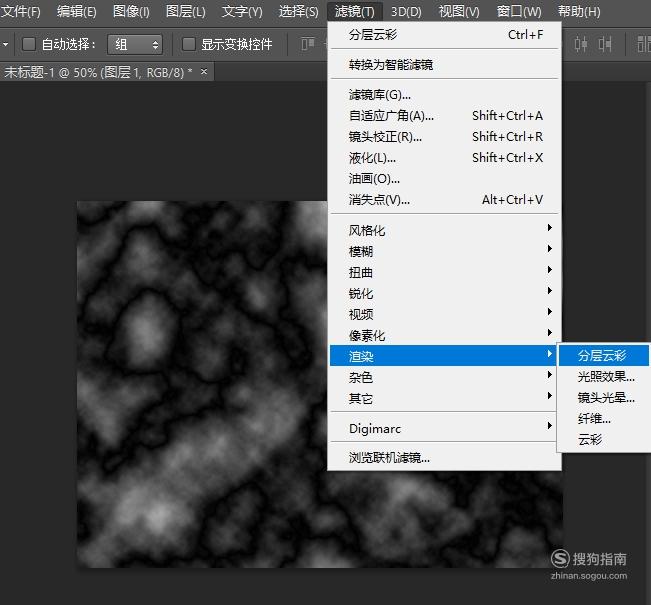Apply last filter 分层云彩 Ctrl+F
This screenshot has height=605, width=651.
pos(445,34)
